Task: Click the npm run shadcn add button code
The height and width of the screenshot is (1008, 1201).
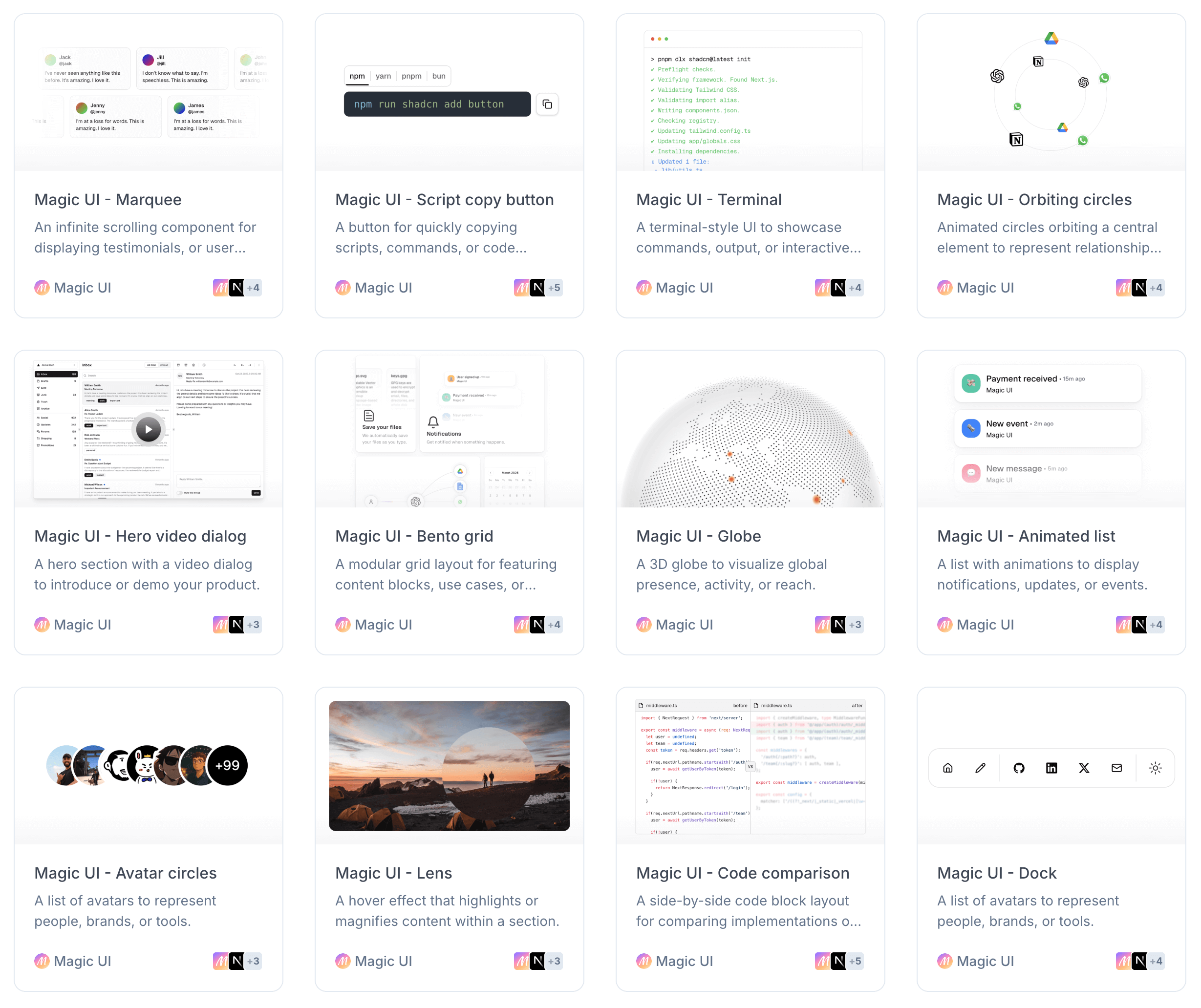Action: click(437, 104)
